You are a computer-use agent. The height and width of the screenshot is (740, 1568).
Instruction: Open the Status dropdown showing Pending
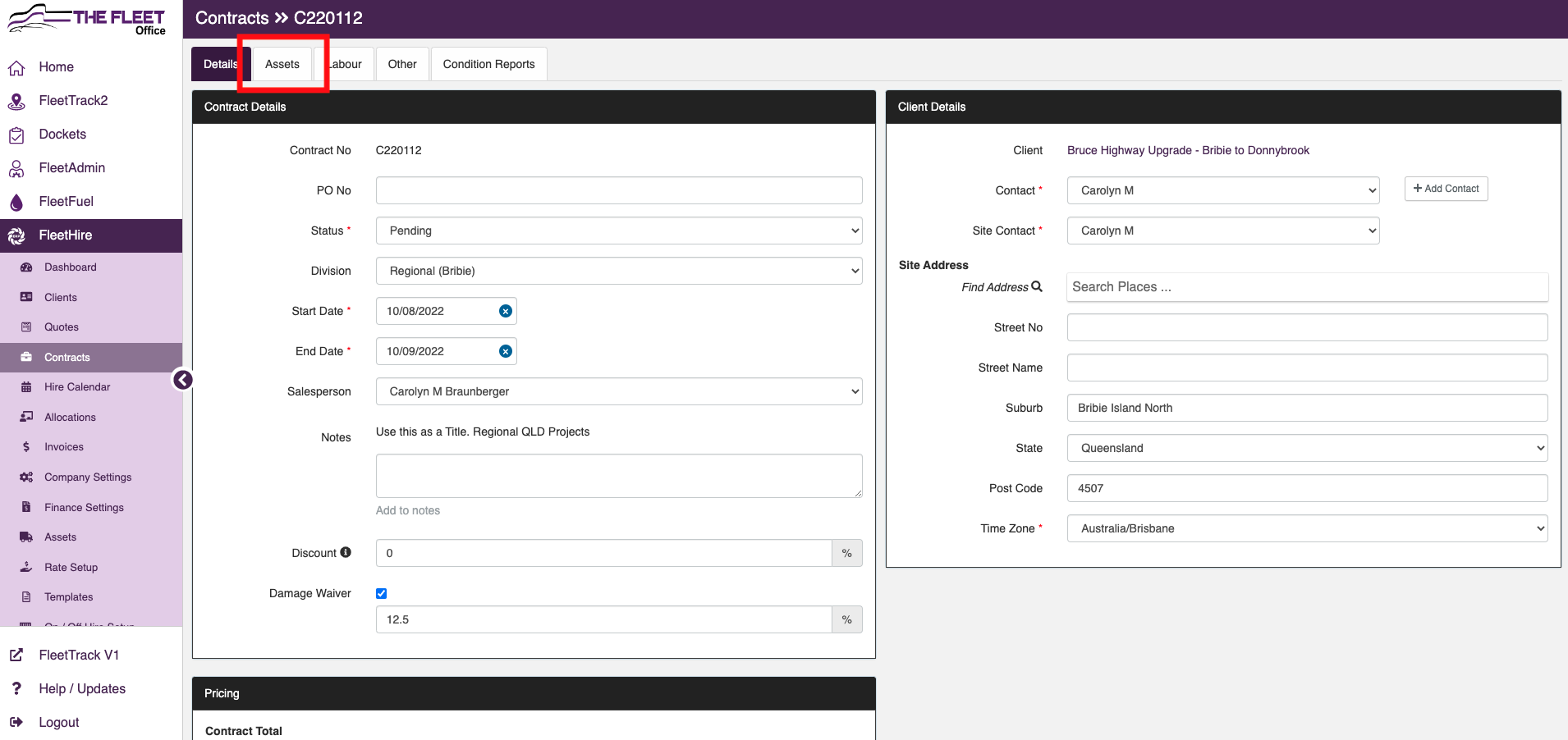click(x=619, y=231)
